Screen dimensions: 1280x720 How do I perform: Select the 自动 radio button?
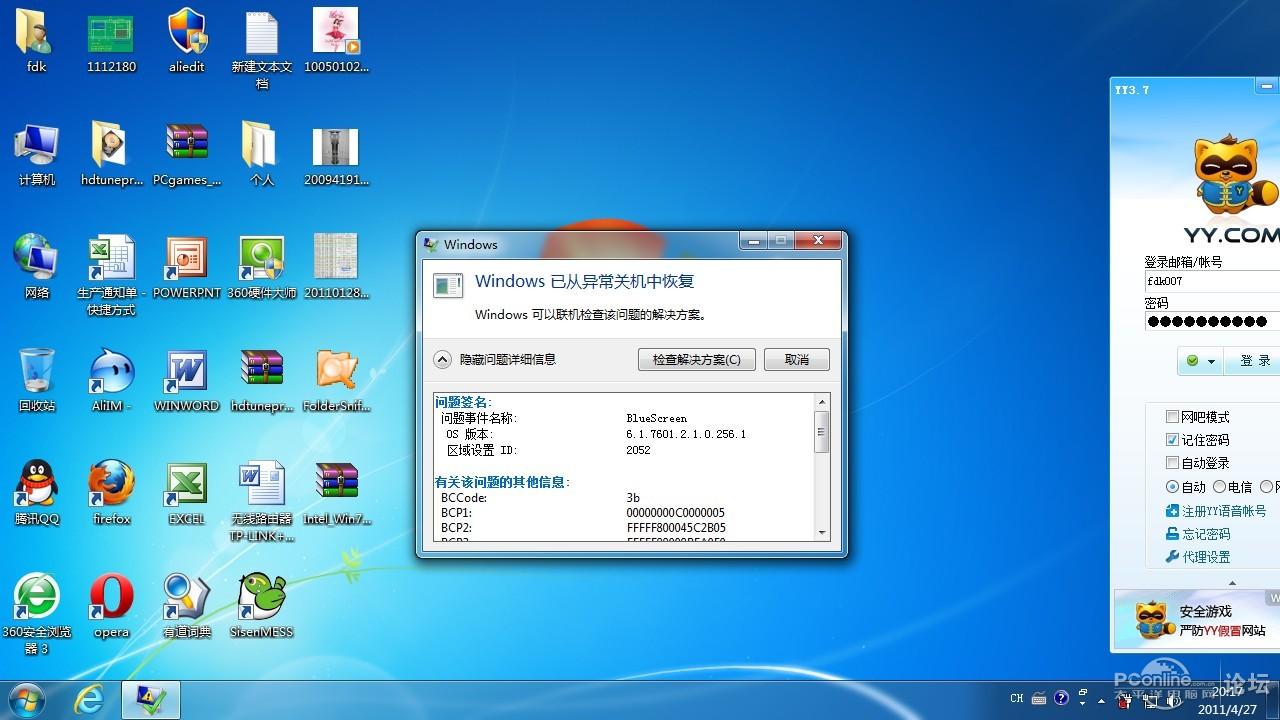[1172, 487]
